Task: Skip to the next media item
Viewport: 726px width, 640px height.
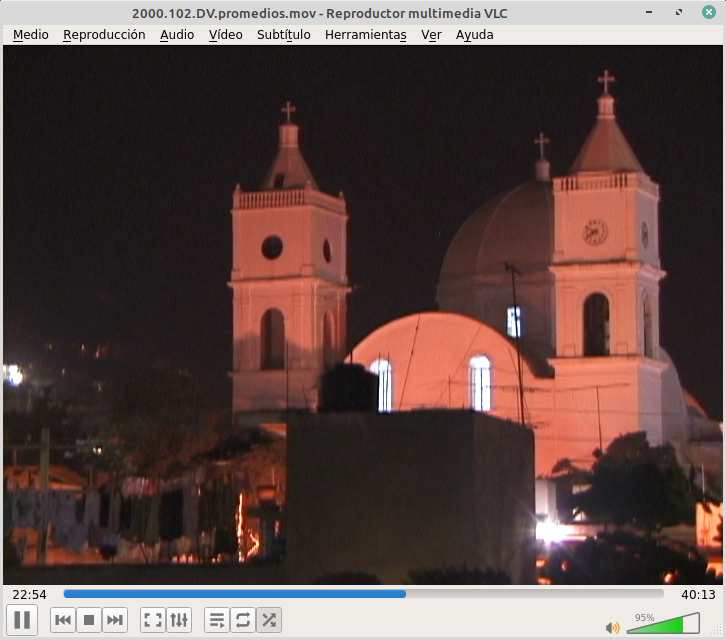Action: [x=115, y=620]
